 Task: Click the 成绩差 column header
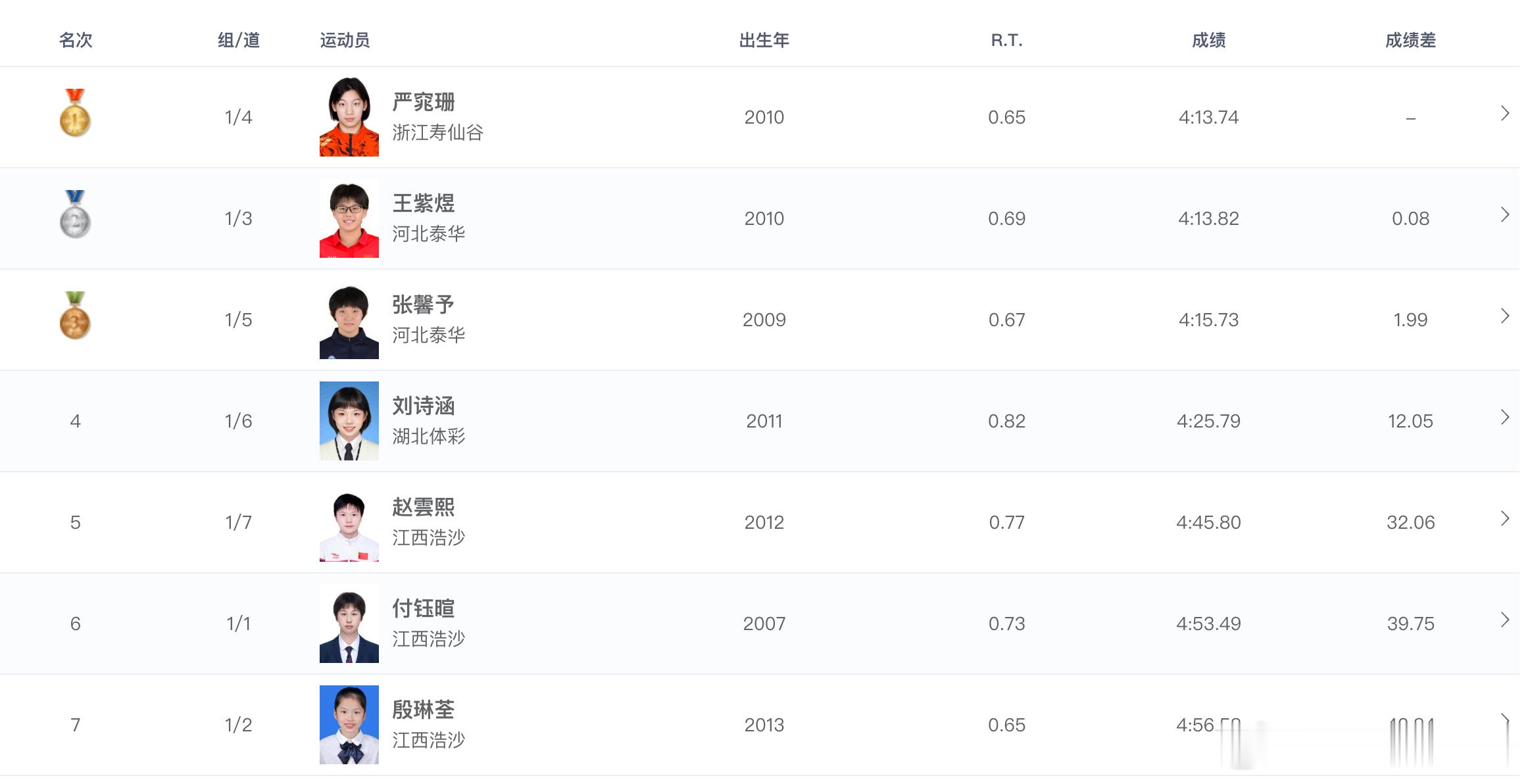pyautogui.click(x=1411, y=40)
